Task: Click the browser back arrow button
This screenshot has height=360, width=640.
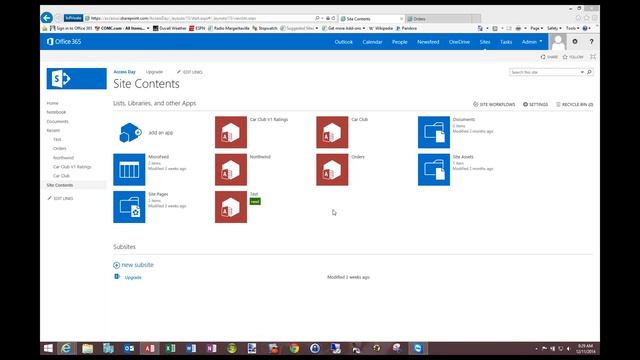Action: [47, 18]
